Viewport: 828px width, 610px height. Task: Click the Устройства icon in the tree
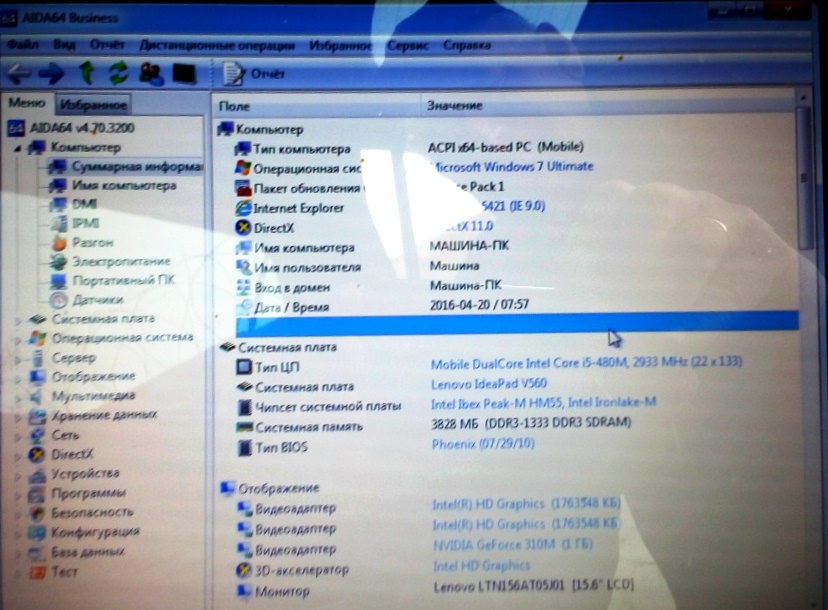(37, 474)
